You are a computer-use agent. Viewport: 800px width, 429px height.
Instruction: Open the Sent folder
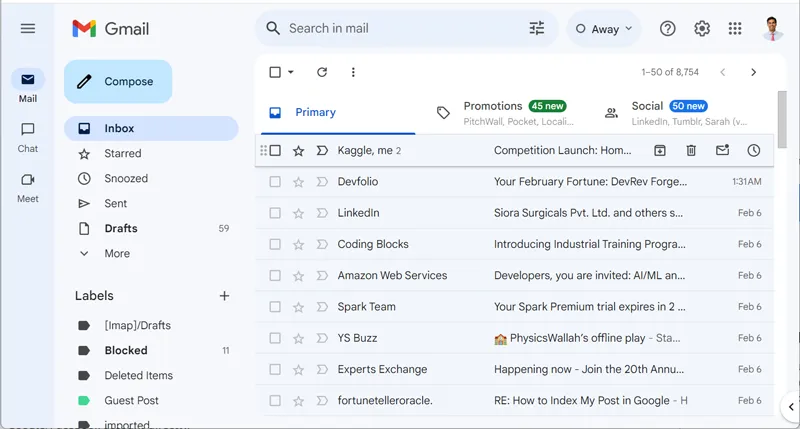pyautogui.click(x=151, y=204)
